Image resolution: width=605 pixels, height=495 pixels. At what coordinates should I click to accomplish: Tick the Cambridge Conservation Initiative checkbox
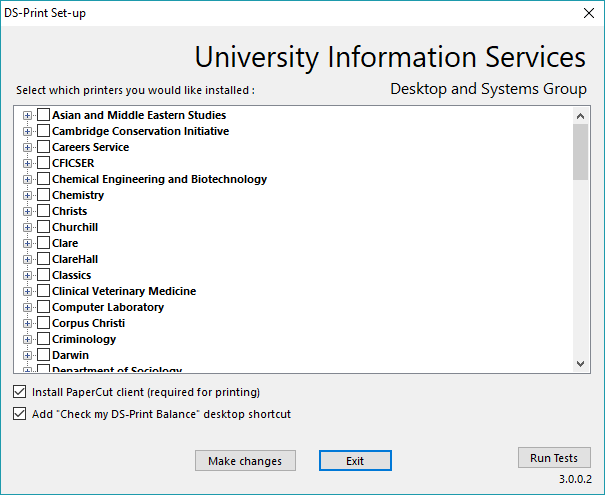(43, 131)
